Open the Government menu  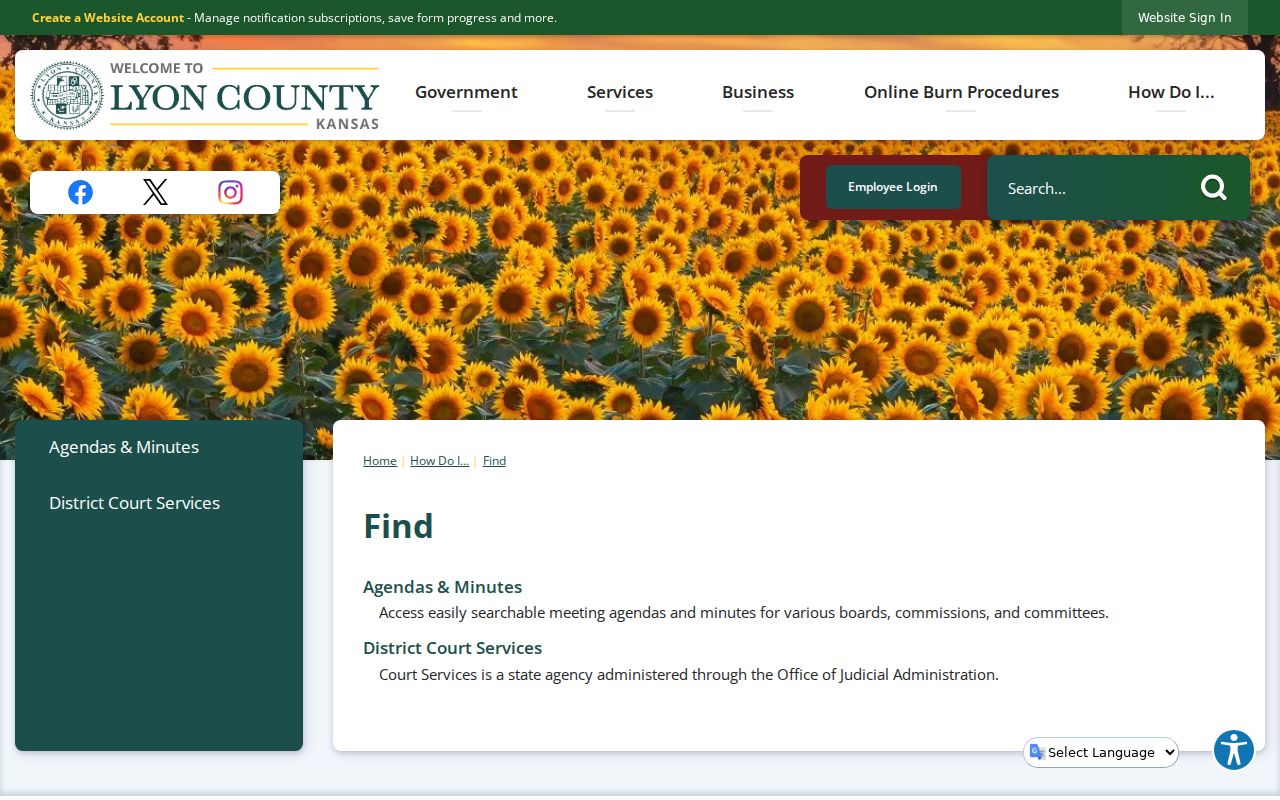coord(466,92)
